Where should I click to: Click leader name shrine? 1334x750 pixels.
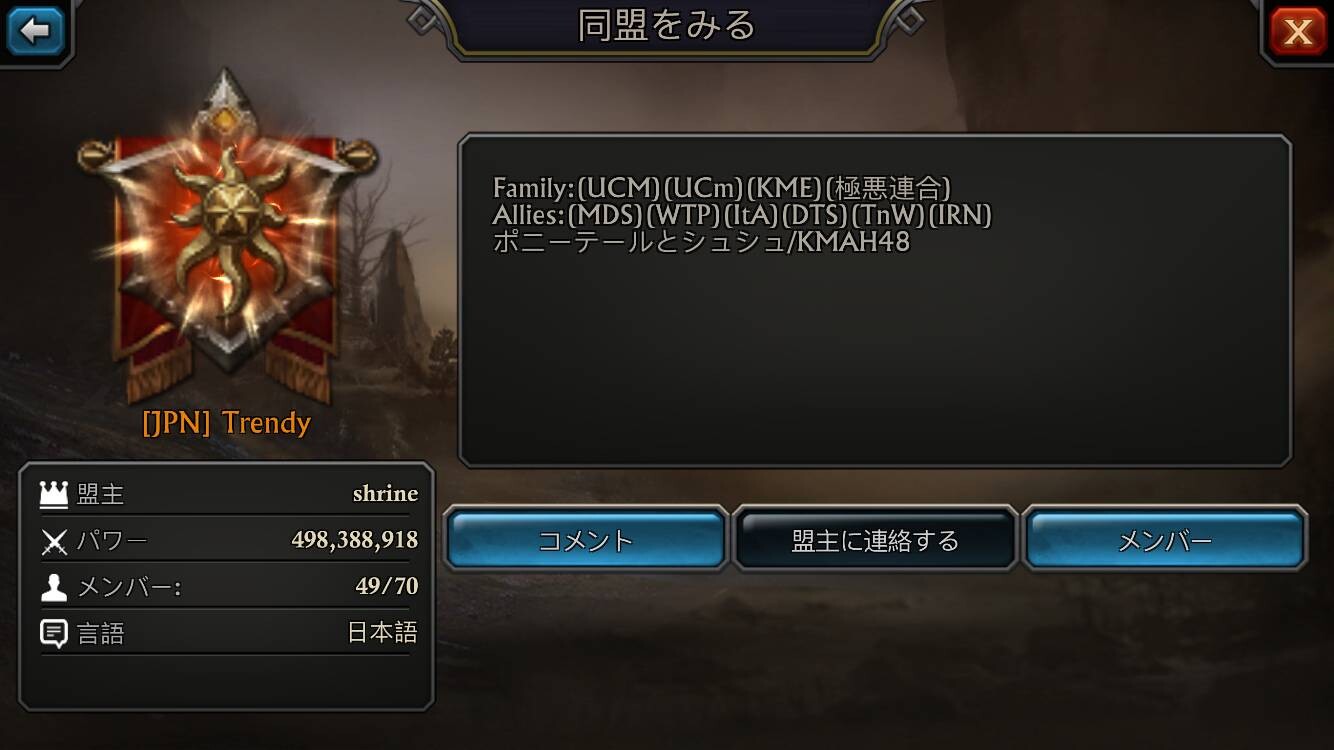[385, 493]
